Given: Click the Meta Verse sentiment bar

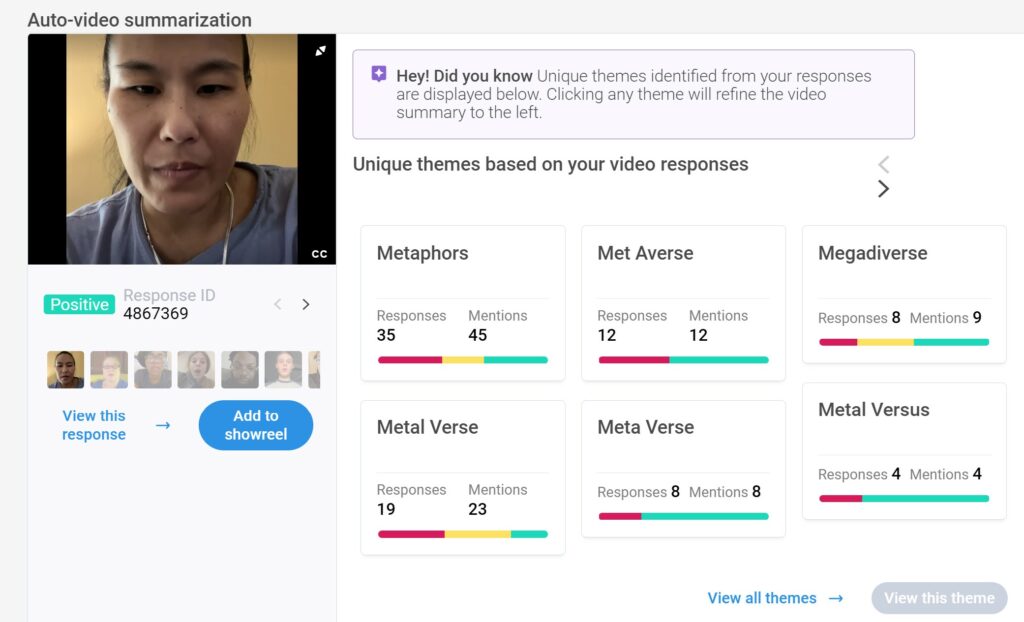Looking at the screenshot, I should pos(684,517).
